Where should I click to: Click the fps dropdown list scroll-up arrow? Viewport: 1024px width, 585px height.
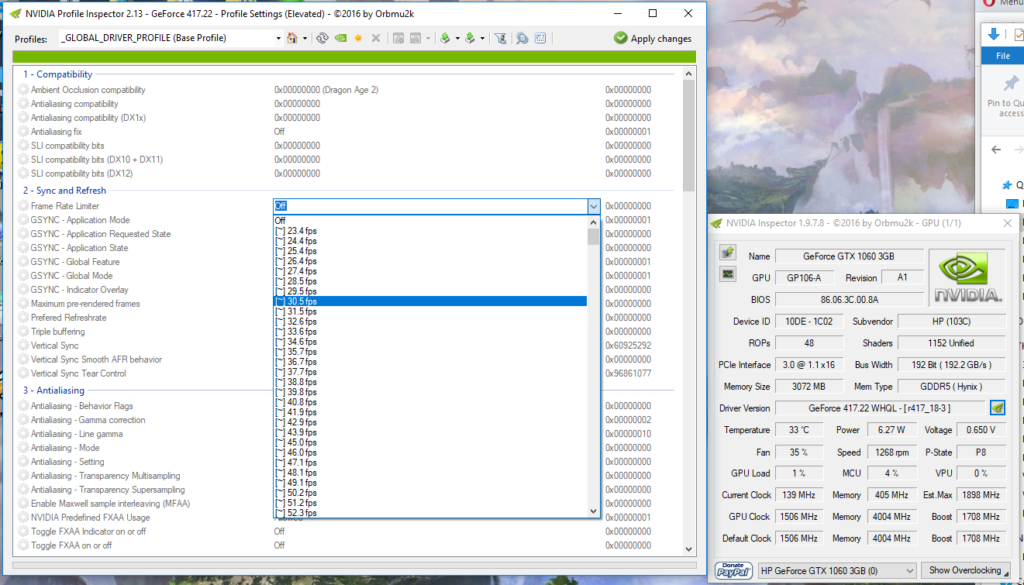593,221
